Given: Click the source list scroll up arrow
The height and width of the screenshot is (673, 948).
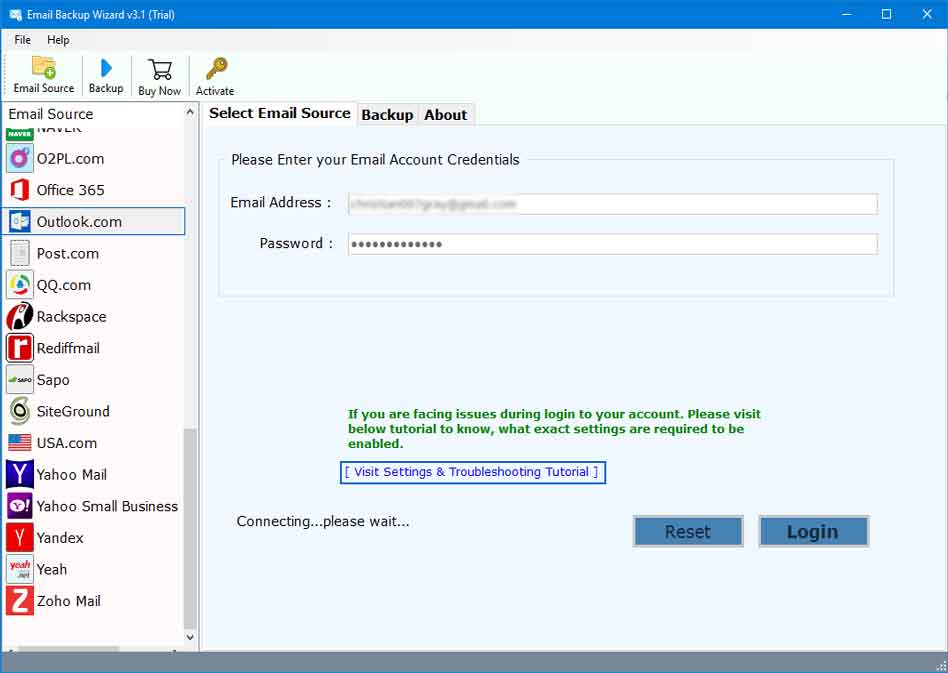Looking at the screenshot, I should (x=190, y=112).
